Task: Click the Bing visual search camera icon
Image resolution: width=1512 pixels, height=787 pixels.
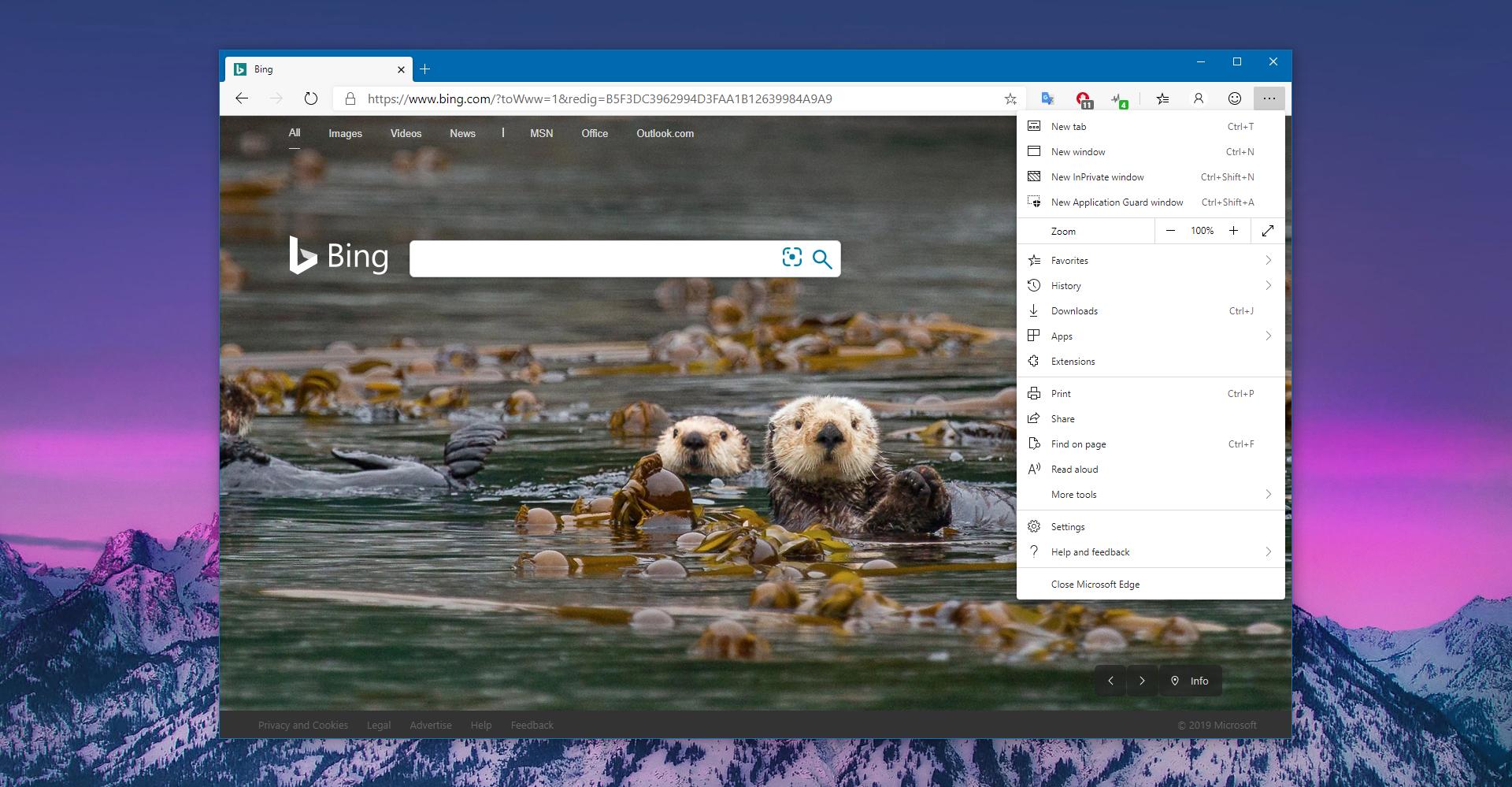Action: 791,258
